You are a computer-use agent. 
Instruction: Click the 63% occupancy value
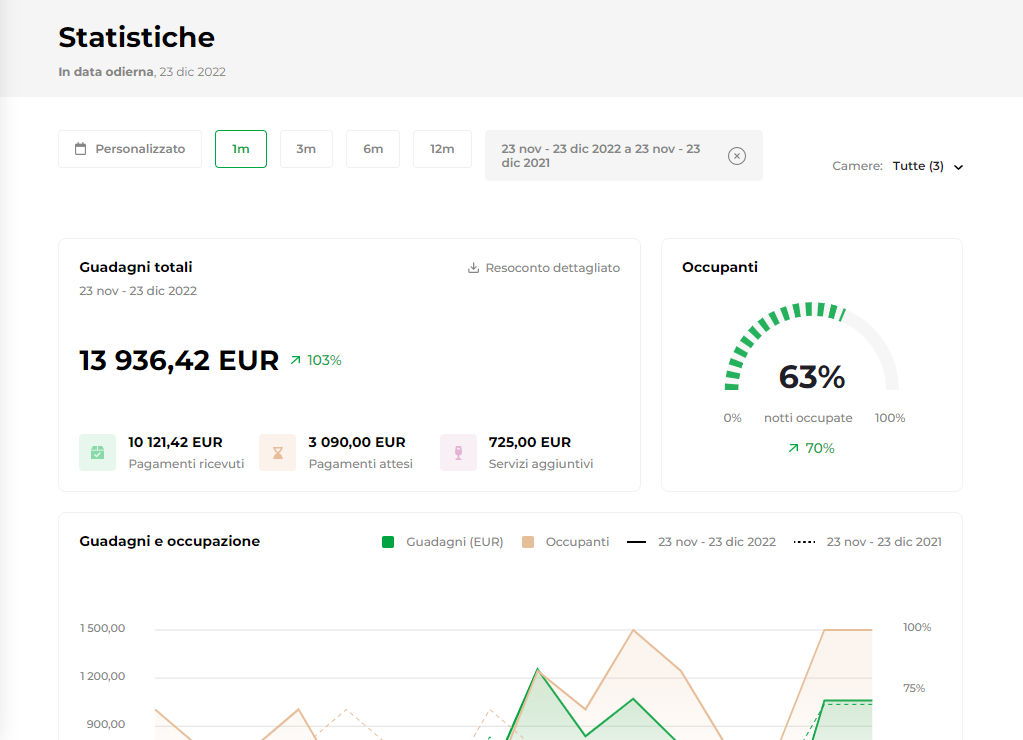[x=812, y=377]
